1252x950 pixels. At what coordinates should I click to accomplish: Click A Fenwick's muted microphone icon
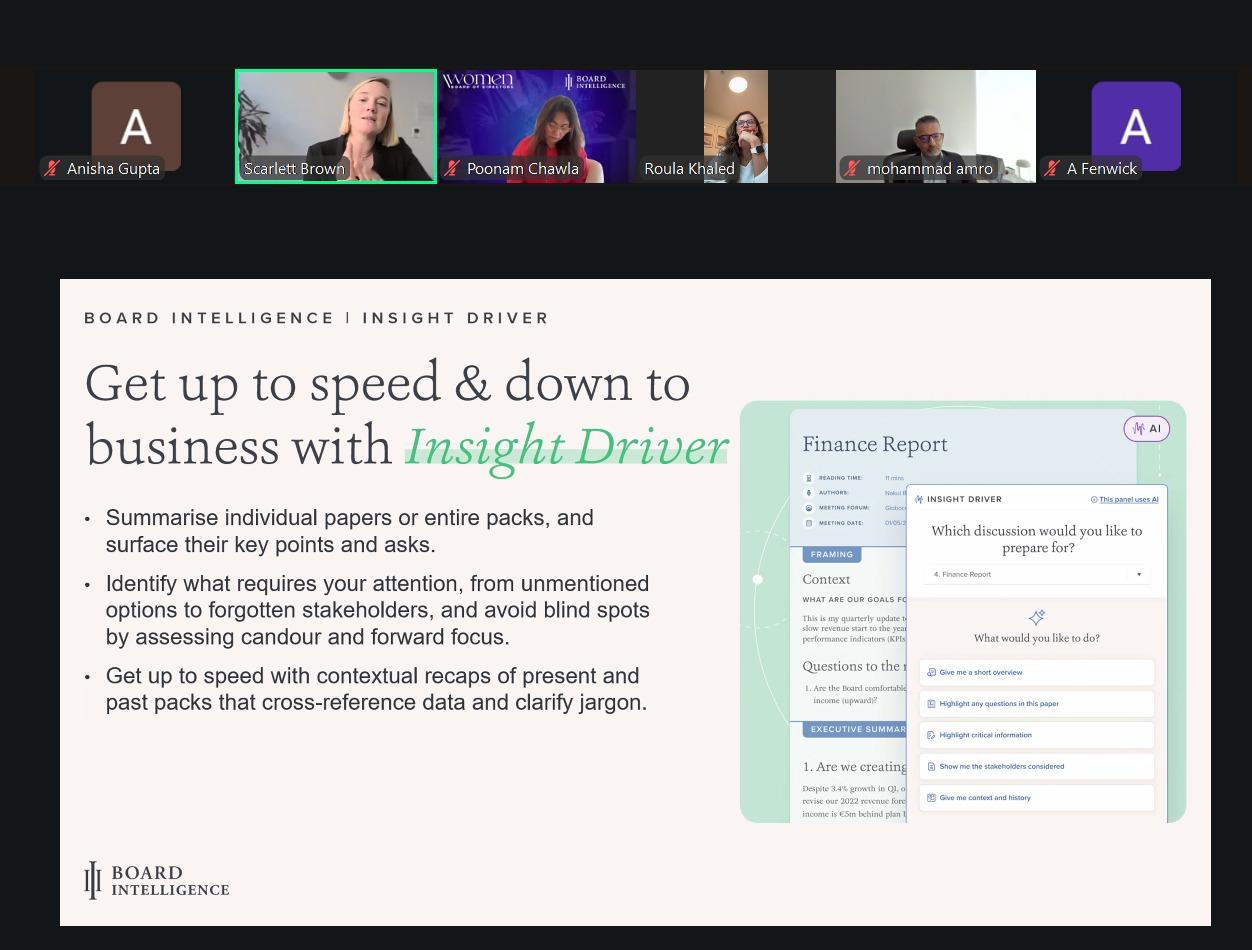[1052, 169]
